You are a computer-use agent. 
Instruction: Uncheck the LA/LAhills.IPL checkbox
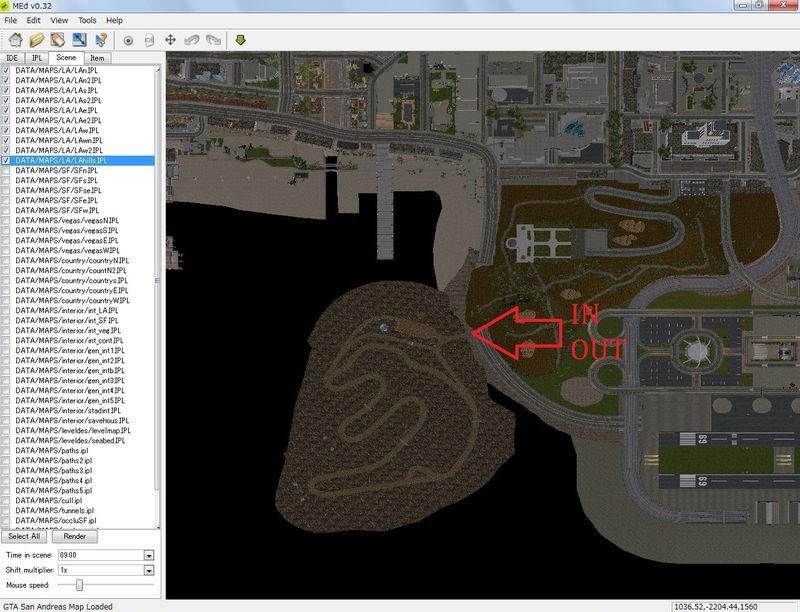point(6,161)
